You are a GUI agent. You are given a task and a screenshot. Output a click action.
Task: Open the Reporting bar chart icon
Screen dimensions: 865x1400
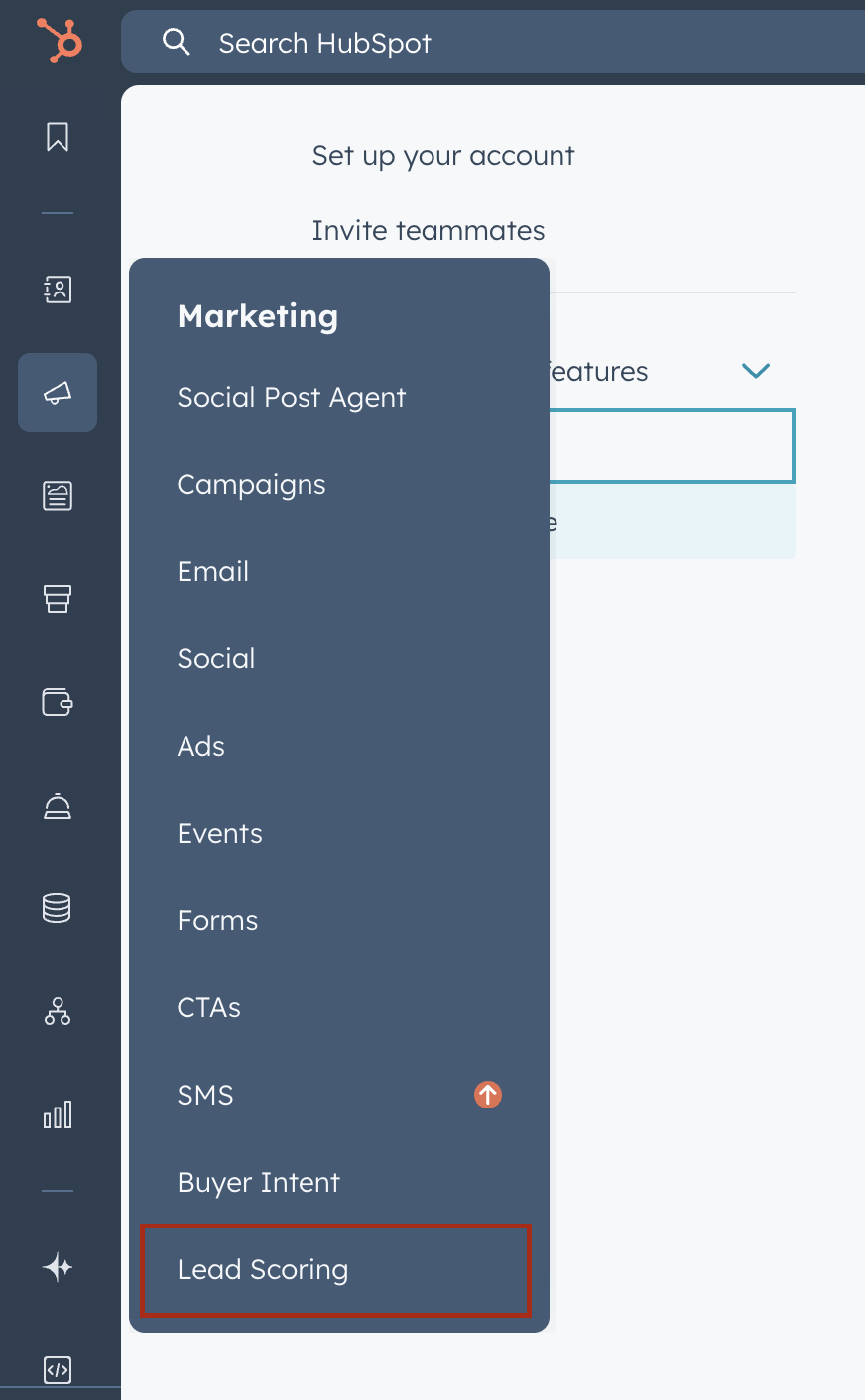(57, 1114)
